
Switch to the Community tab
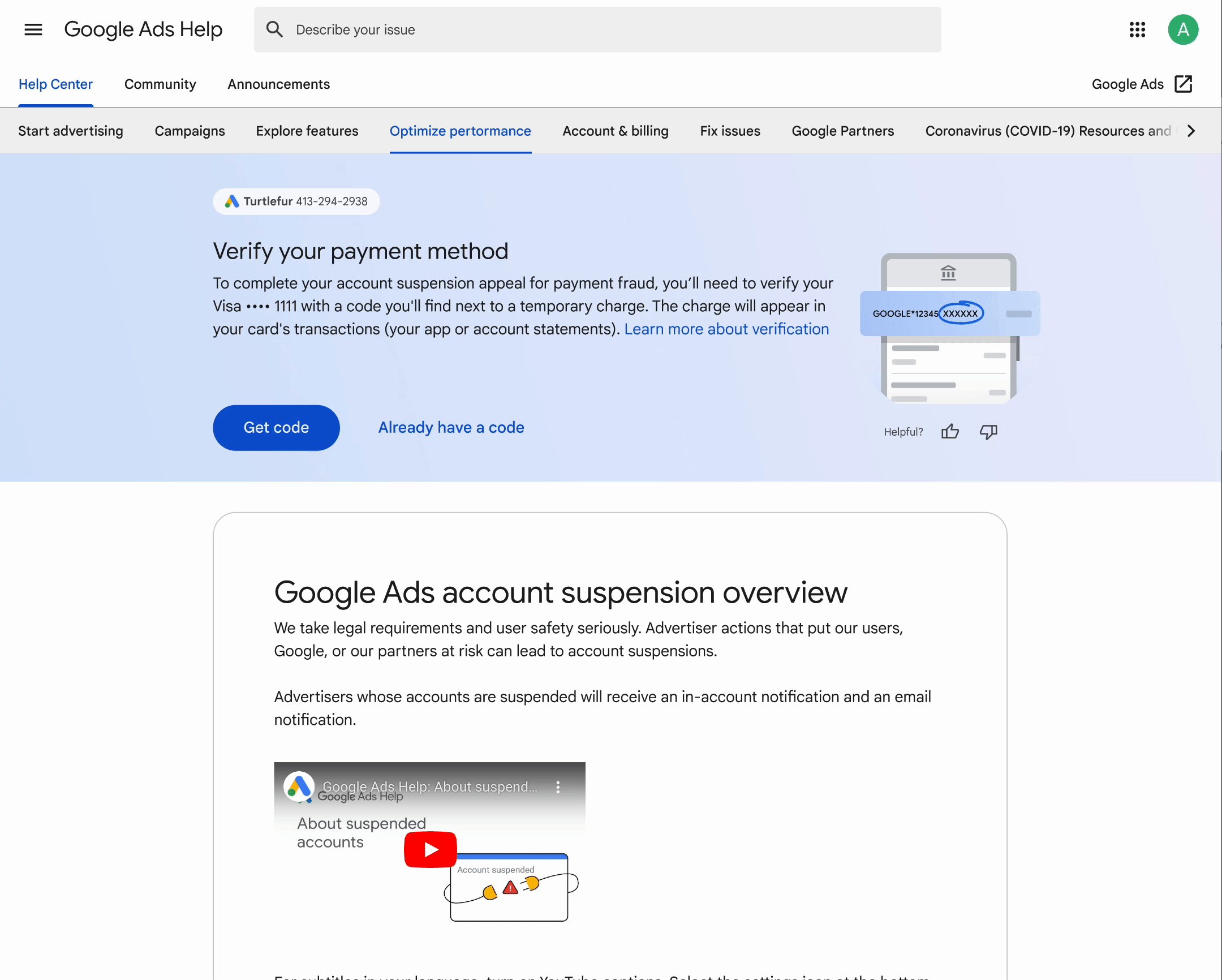(161, 84)
